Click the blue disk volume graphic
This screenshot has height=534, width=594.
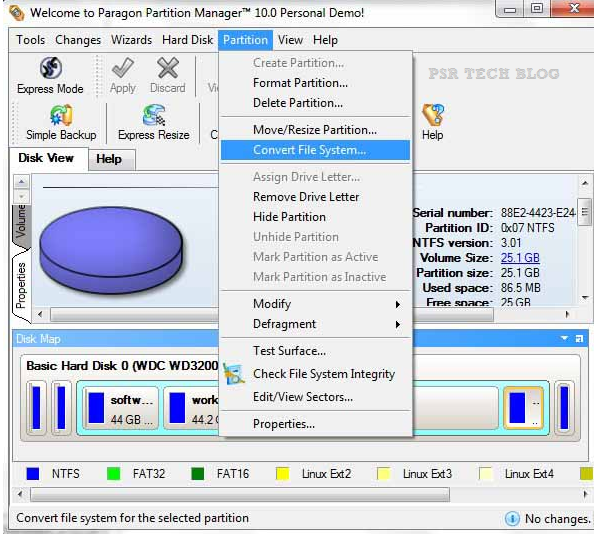[111, 249]
